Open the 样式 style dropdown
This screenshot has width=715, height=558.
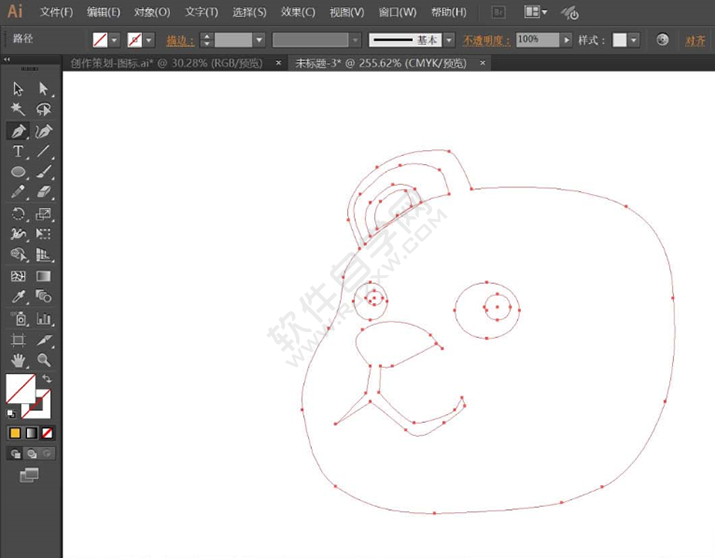click(635, 40)
